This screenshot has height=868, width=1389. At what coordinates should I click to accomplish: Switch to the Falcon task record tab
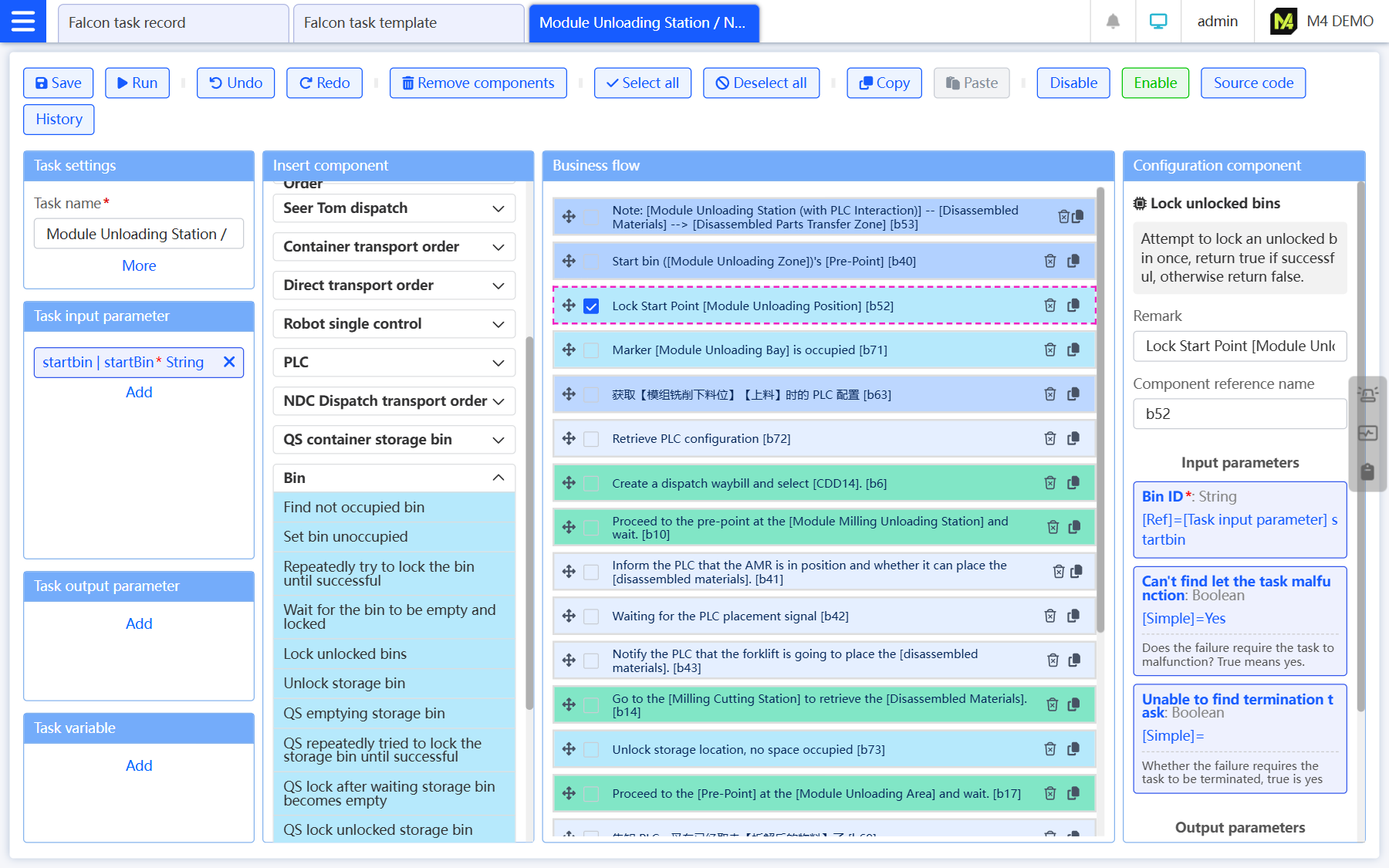[x=173, y=23]
